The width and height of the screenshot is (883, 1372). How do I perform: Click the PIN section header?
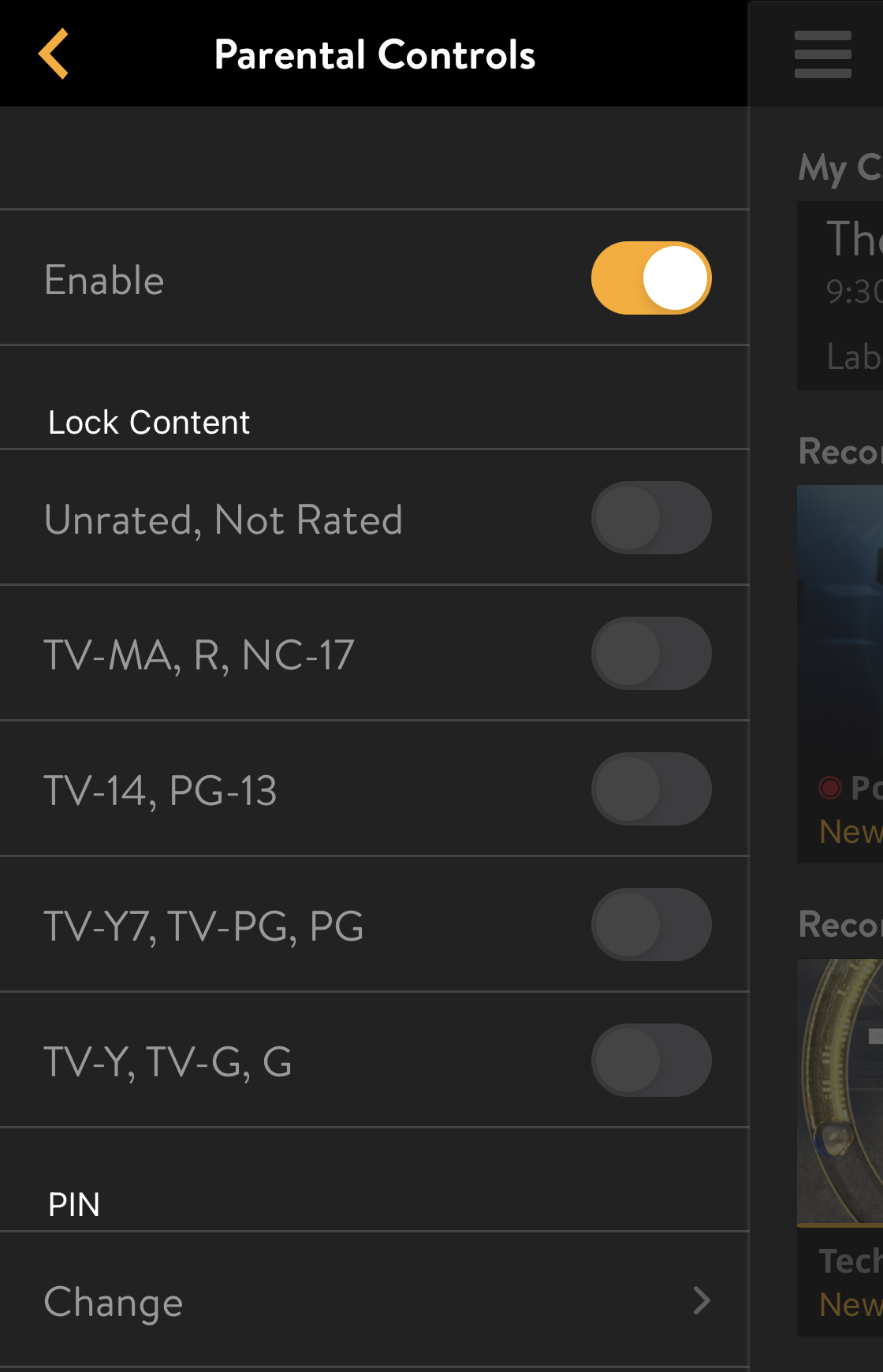[73, 1204]
